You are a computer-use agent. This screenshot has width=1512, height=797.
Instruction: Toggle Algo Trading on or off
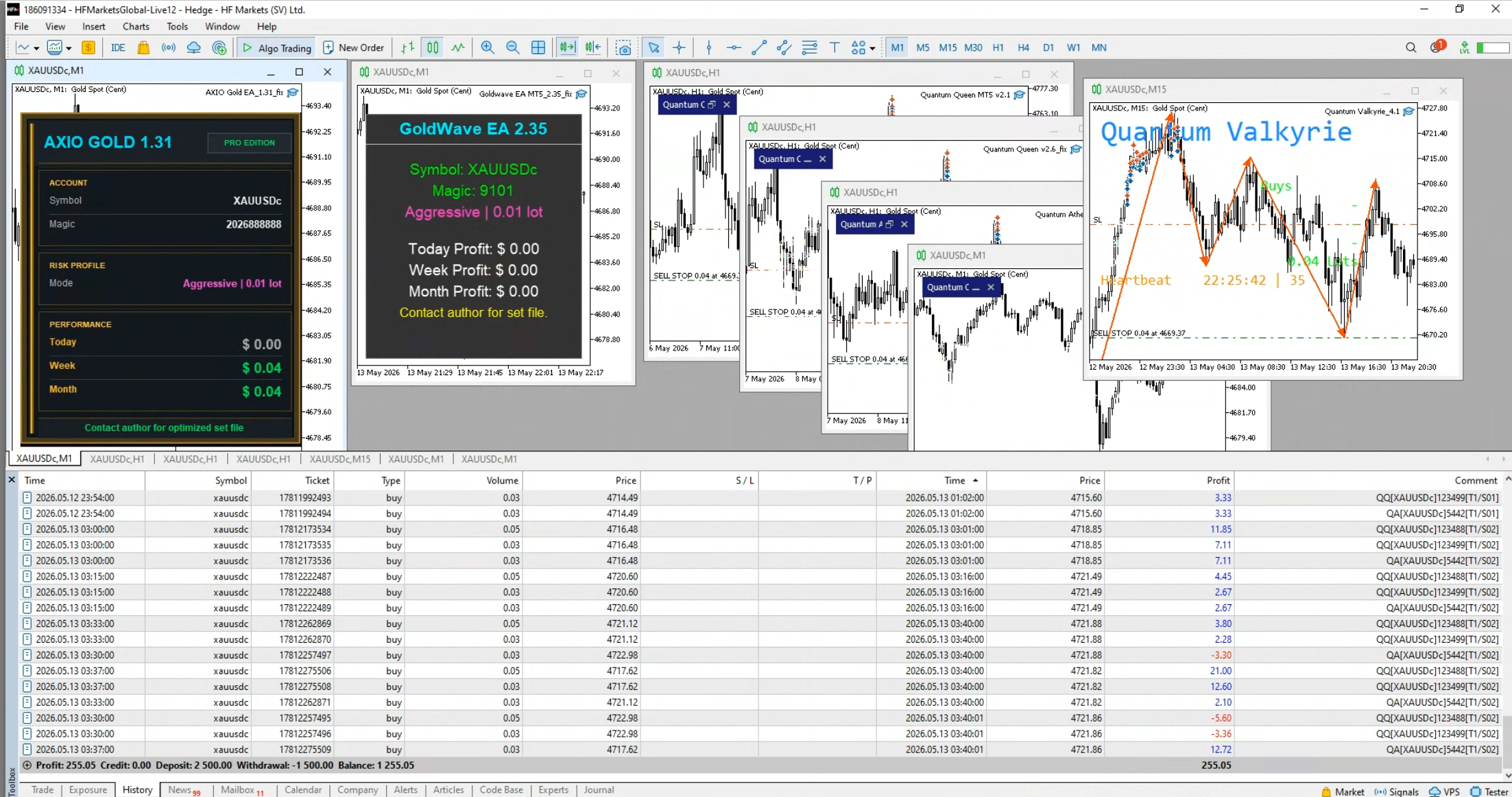pyautogui.click(x=278, y=47)
